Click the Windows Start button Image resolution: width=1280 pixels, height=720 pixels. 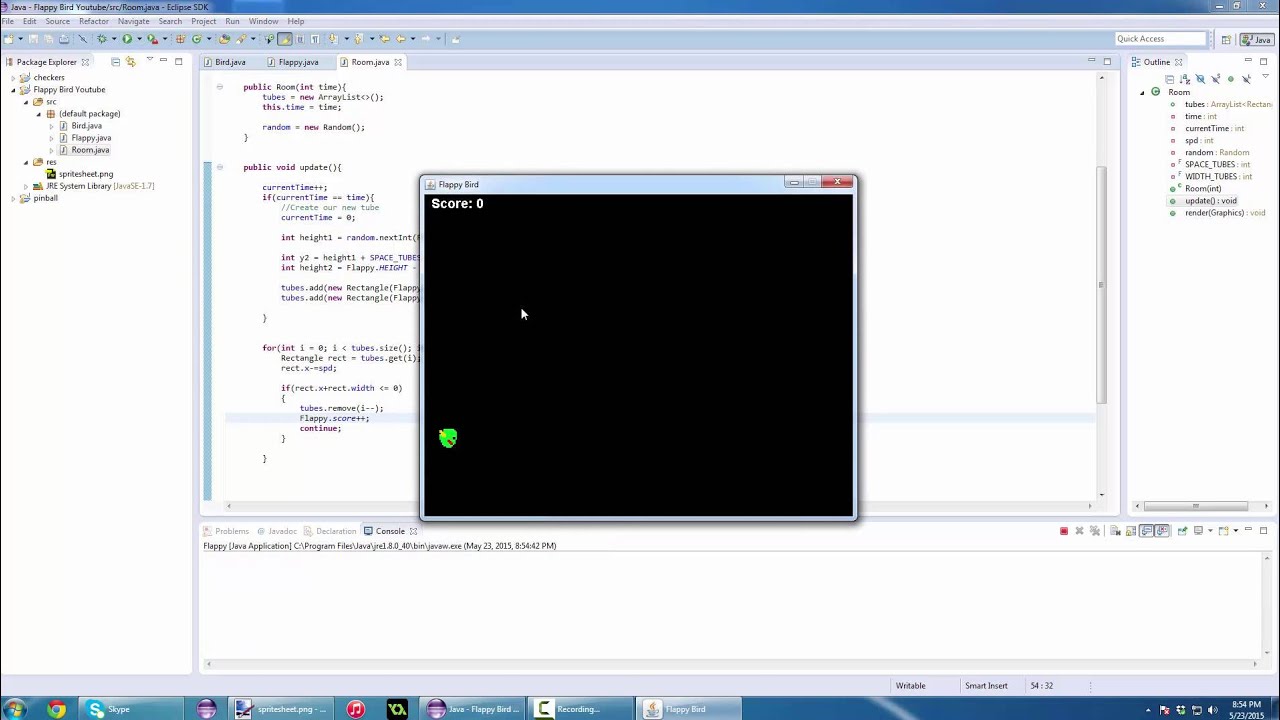tap(15, 709)
